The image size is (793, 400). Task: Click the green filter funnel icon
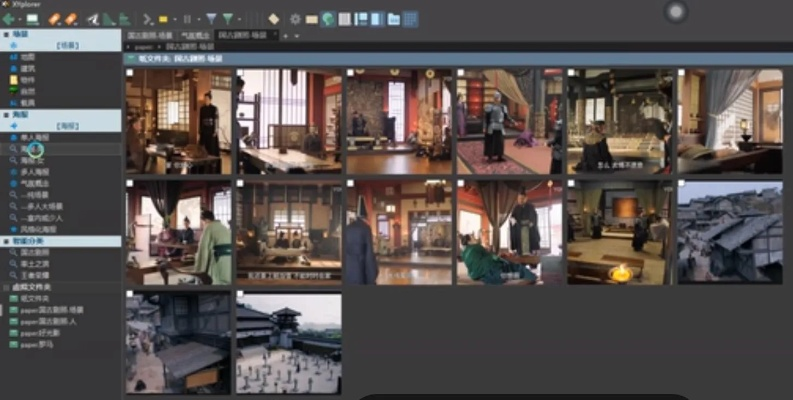click(229, 19)
